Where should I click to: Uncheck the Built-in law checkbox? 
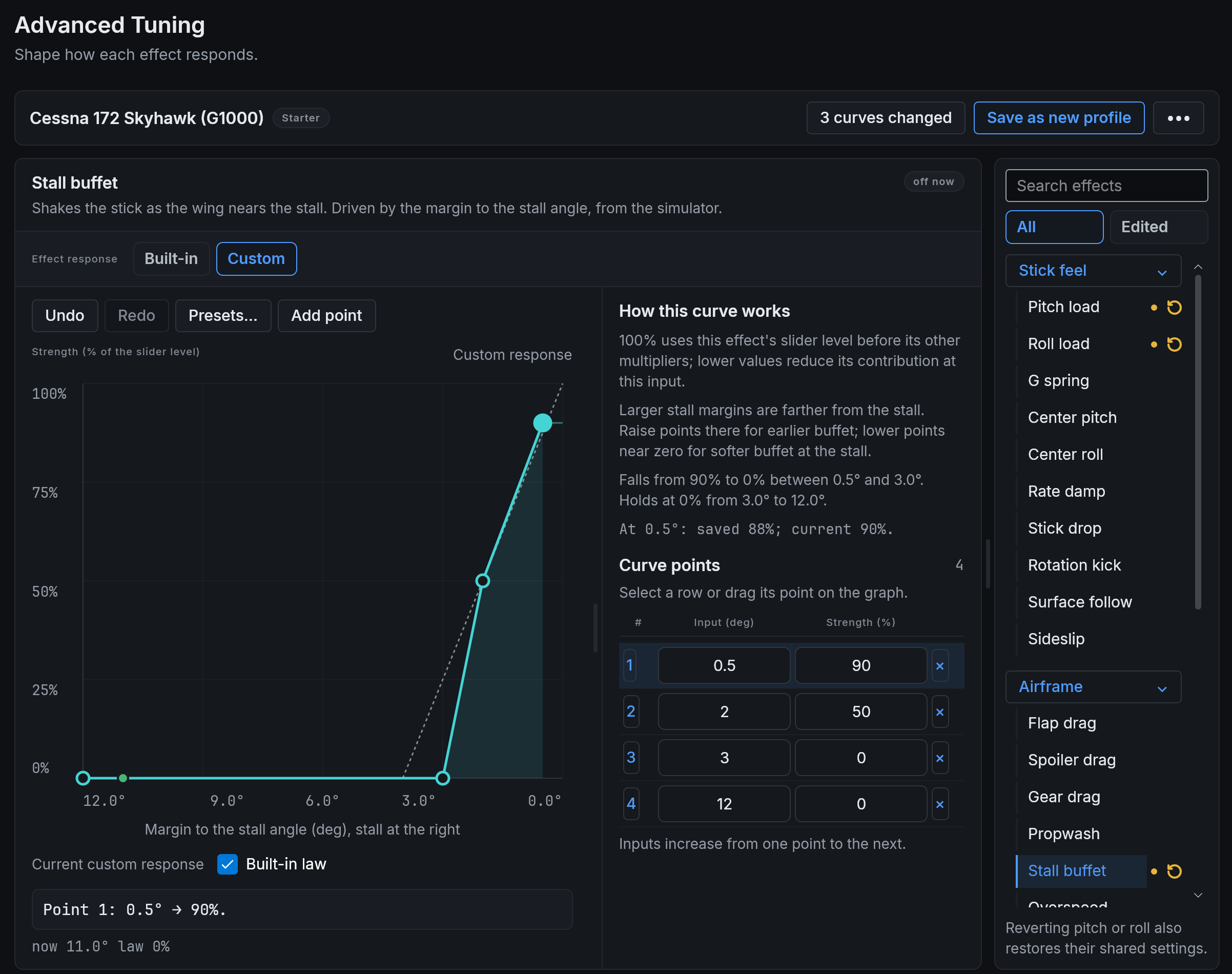point(228,864)
